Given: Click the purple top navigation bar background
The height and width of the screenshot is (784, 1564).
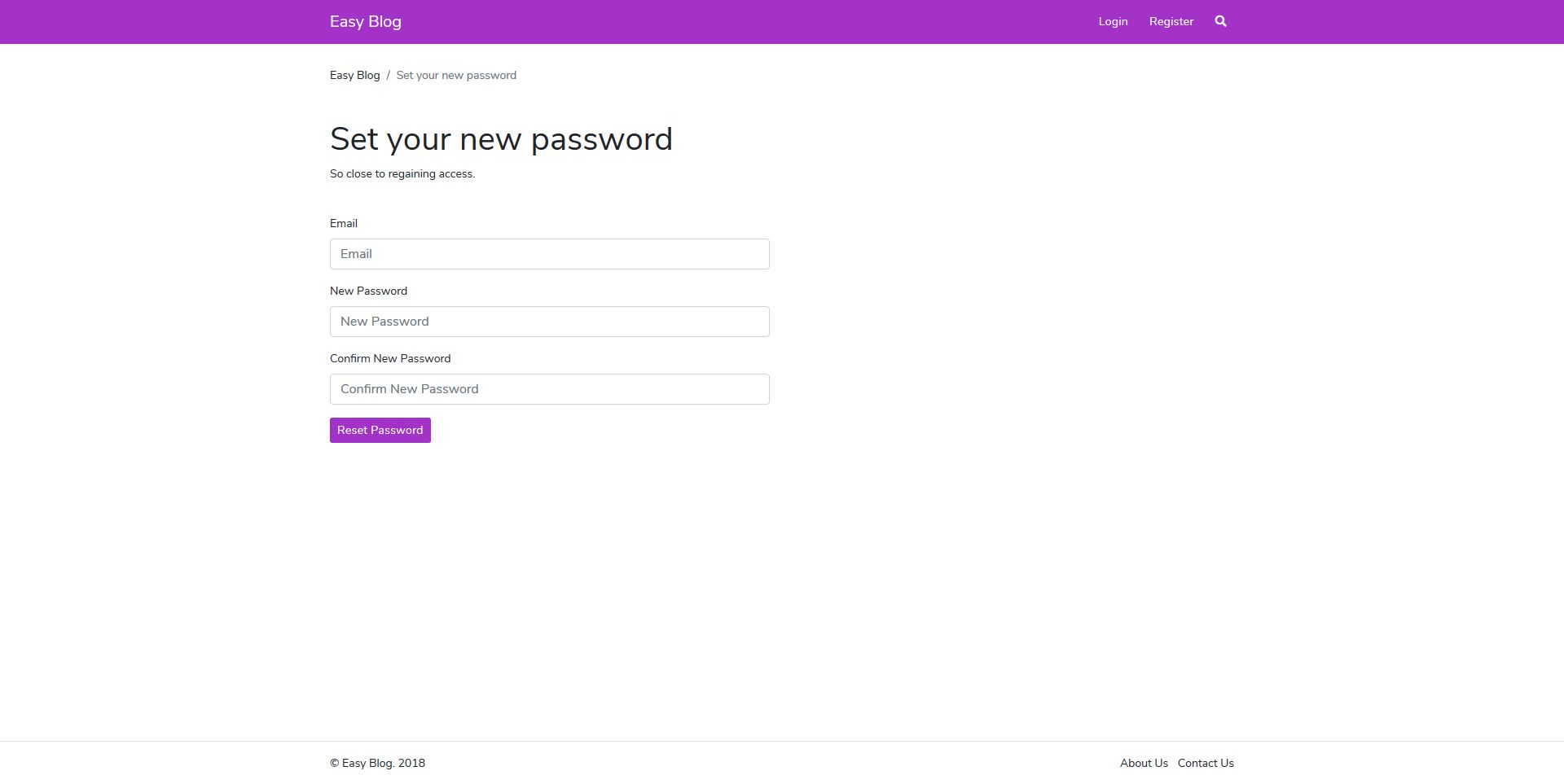Looking at the screenshot, I should coord(733,22).
